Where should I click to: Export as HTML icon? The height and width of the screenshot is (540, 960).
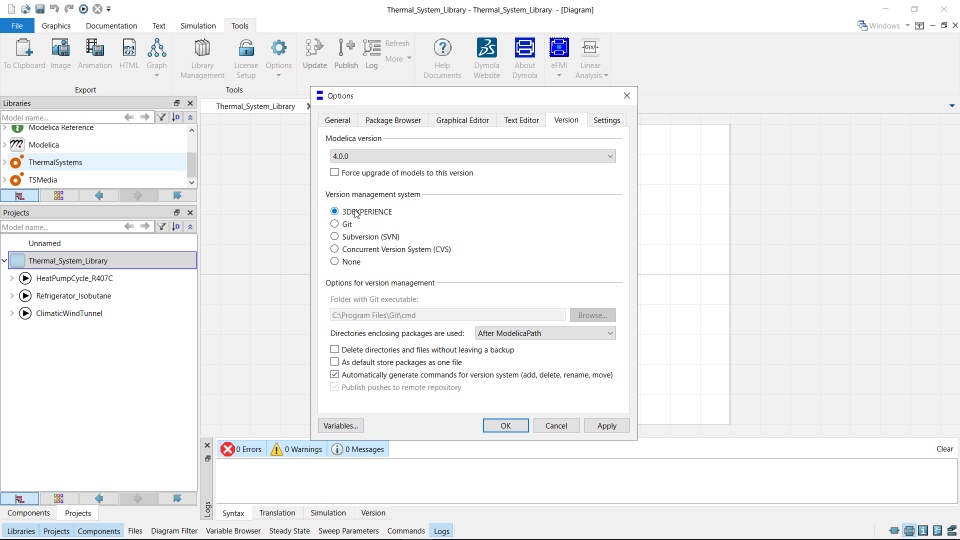(129, 48)
